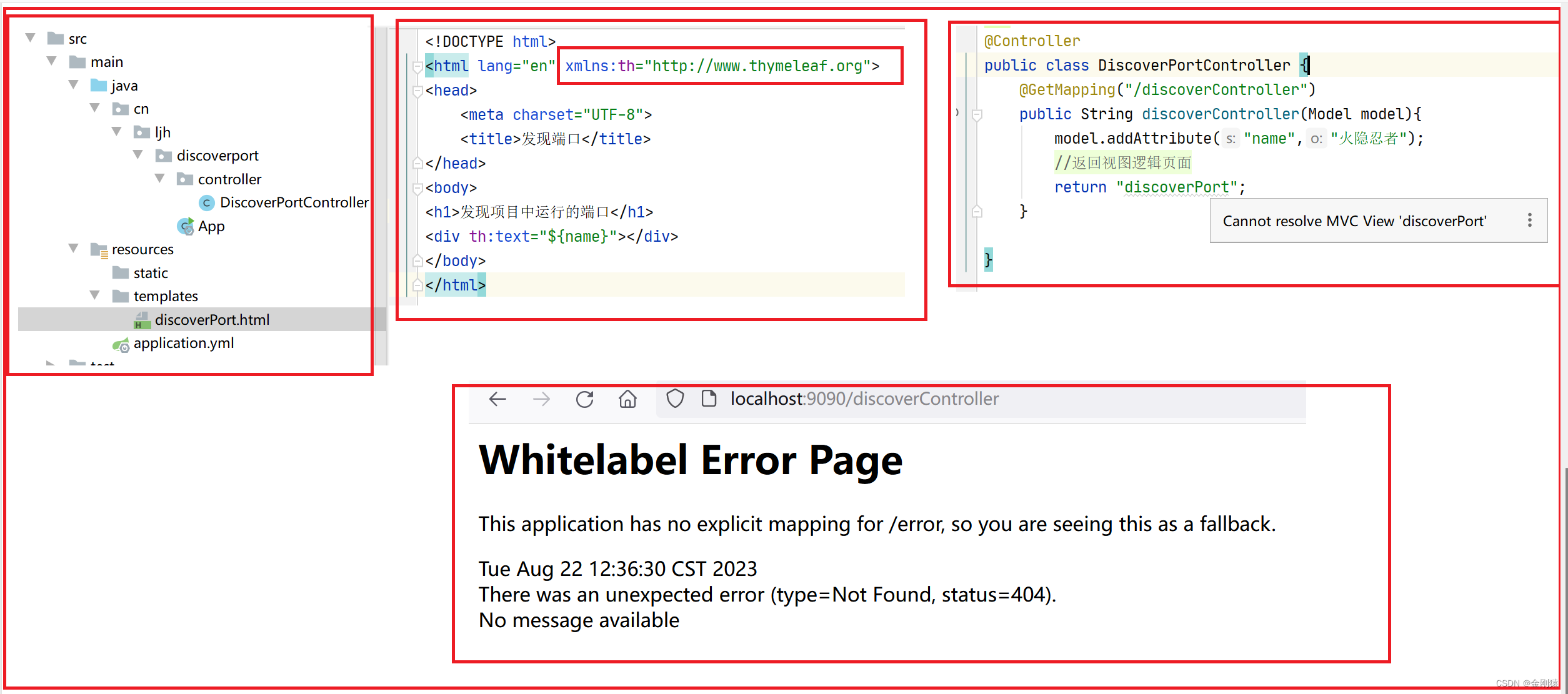Collapse the discoverport package arrow

[x=138, y=155]
